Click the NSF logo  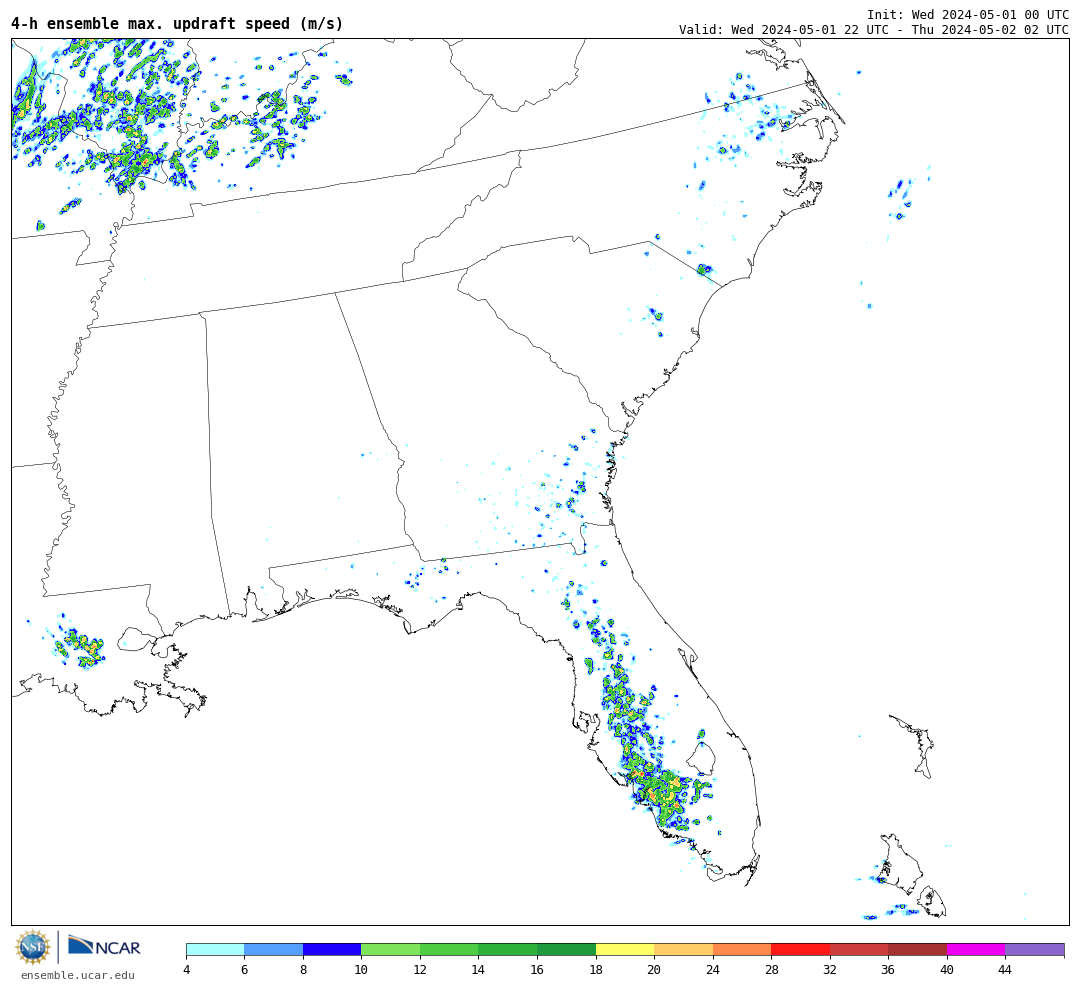pos(32,948)
